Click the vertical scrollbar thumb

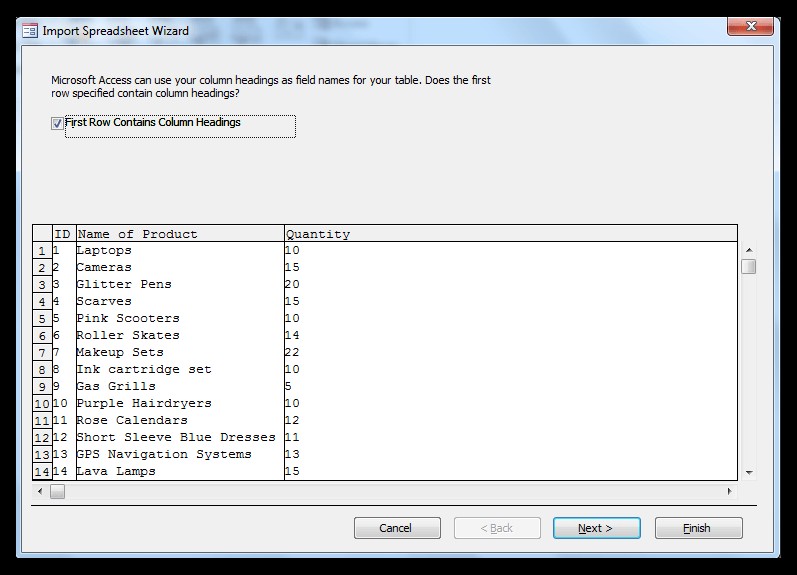[x=749, y=266]
